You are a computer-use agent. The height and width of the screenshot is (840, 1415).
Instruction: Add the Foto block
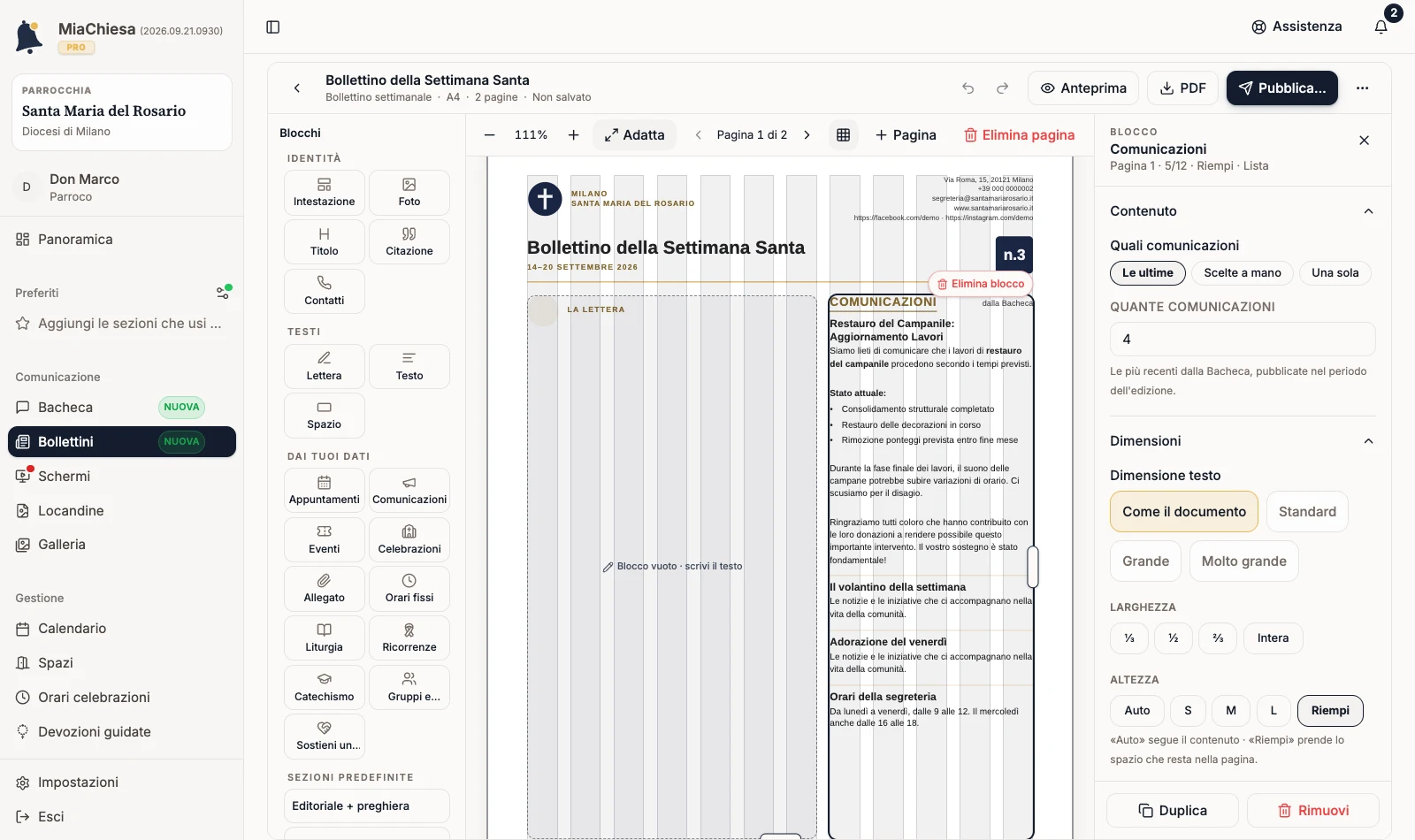409,193
